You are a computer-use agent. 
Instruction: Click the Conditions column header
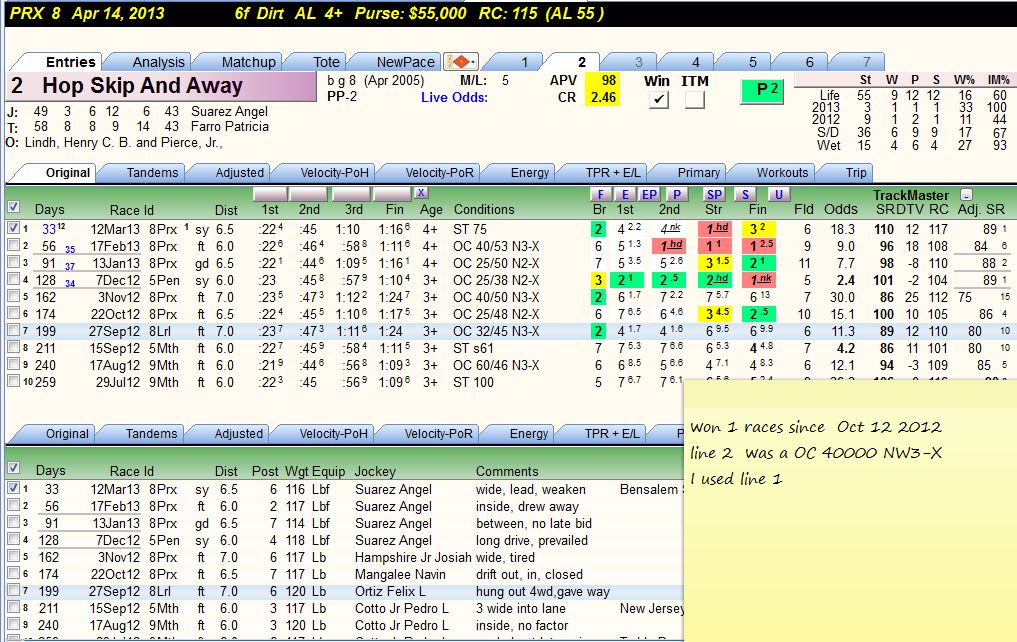click(484, 209)
